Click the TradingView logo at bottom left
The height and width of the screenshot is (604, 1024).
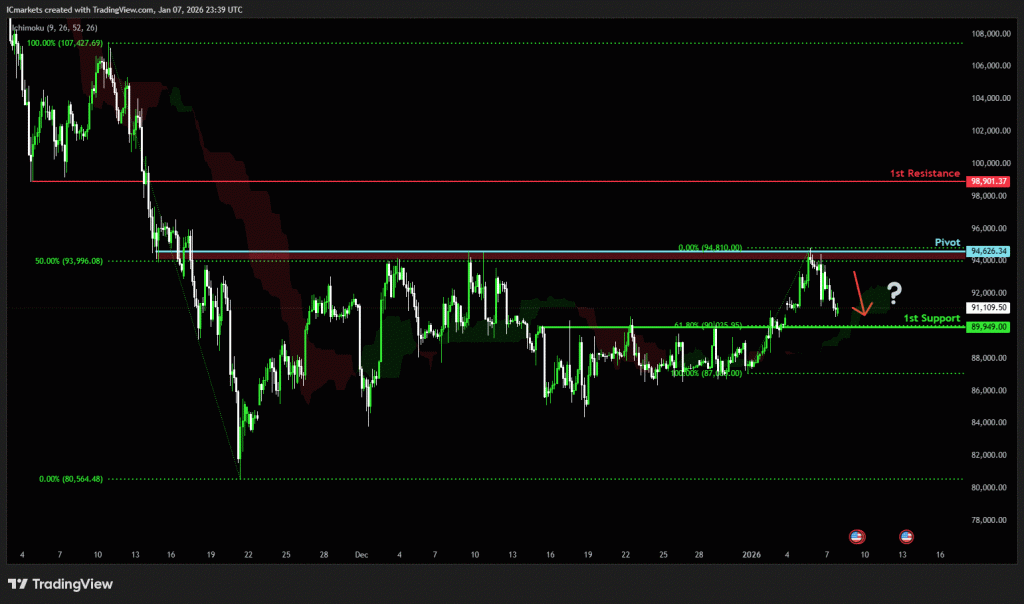coord(61,584)
